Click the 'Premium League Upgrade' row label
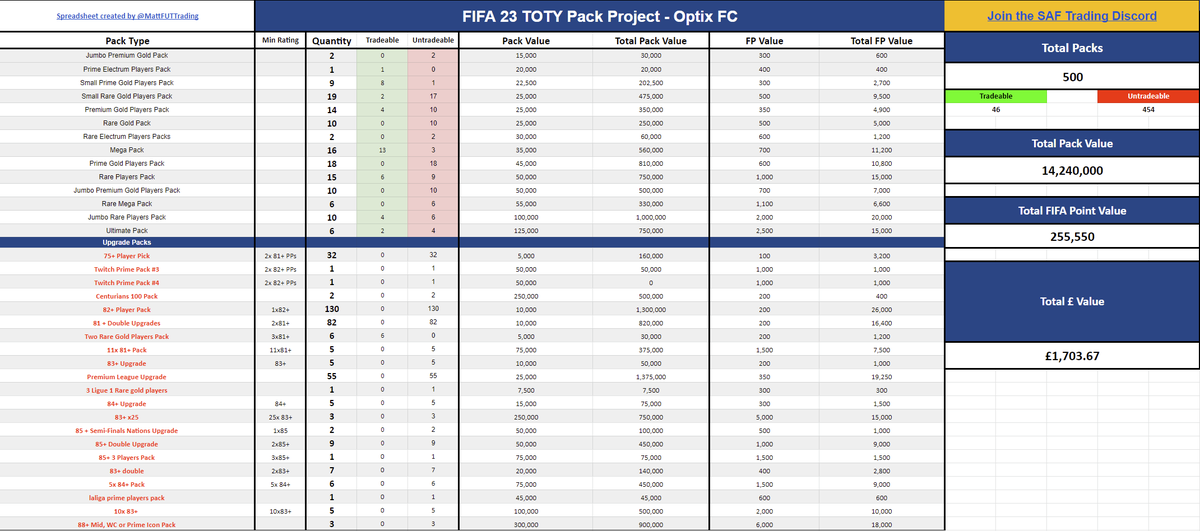 [127, 377]
